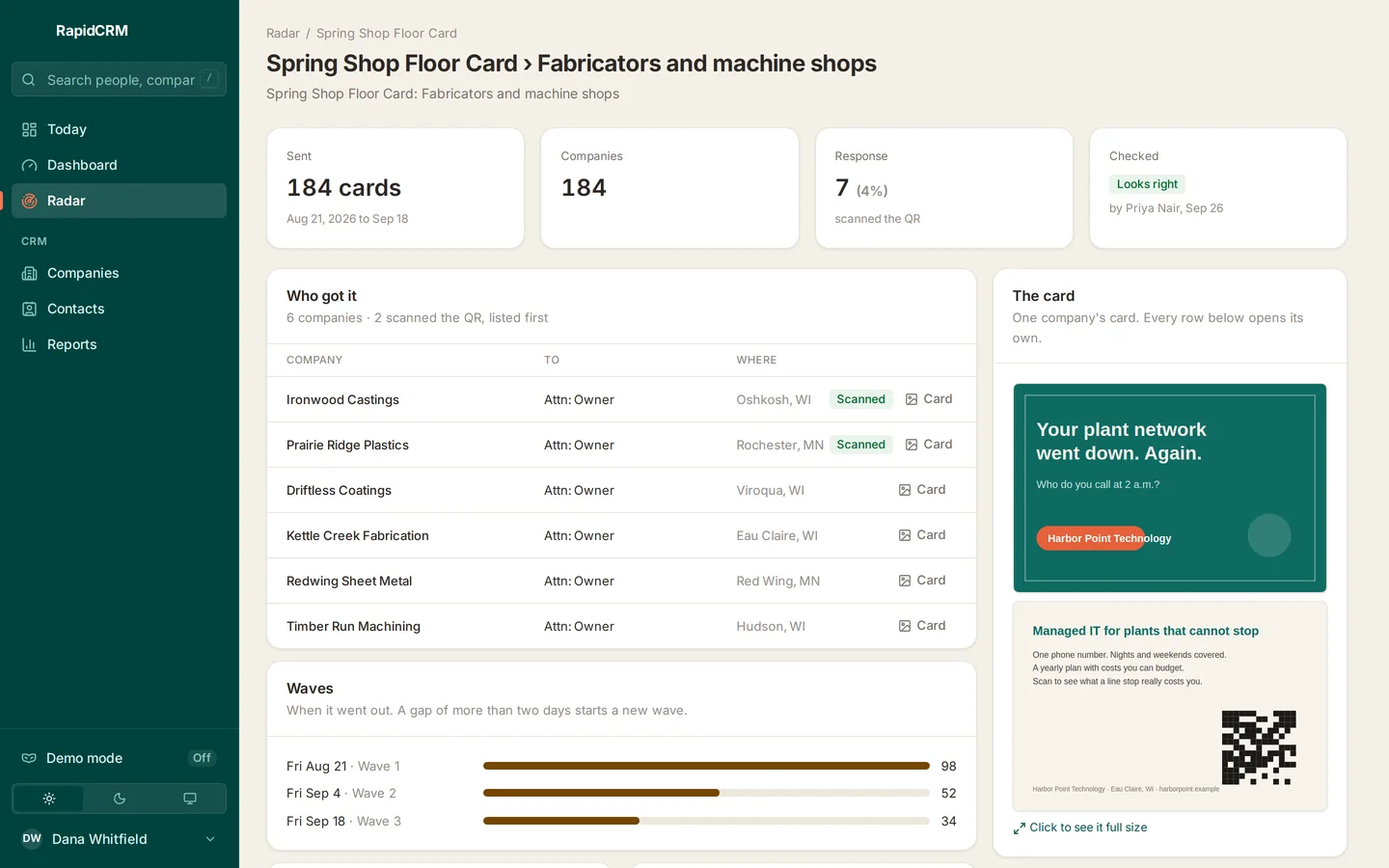1389x868 pixels.
Task: Focus the Search people, companies field
Action: pyautogui.click(x=120, y=79)
